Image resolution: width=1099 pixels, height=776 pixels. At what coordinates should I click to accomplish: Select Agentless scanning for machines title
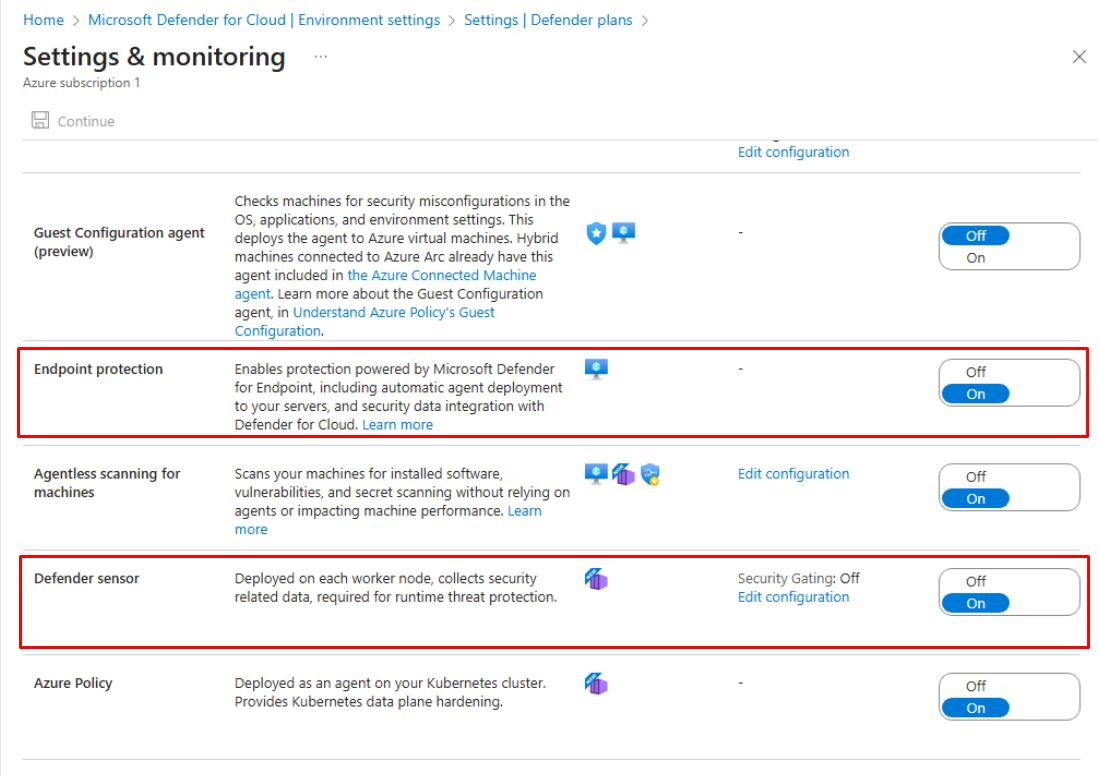(107, 483)
